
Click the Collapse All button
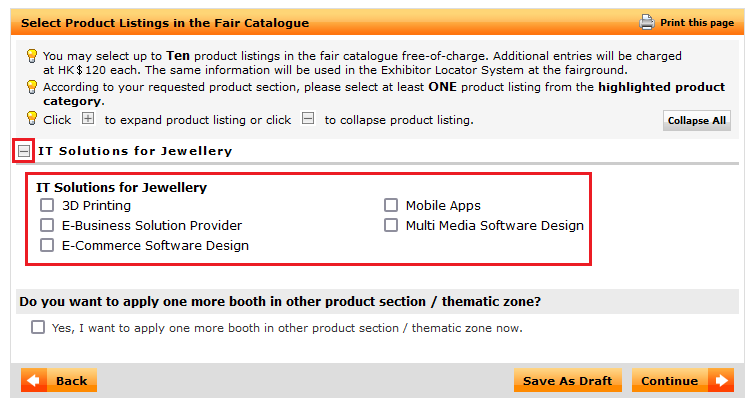(x=696, y=120)
